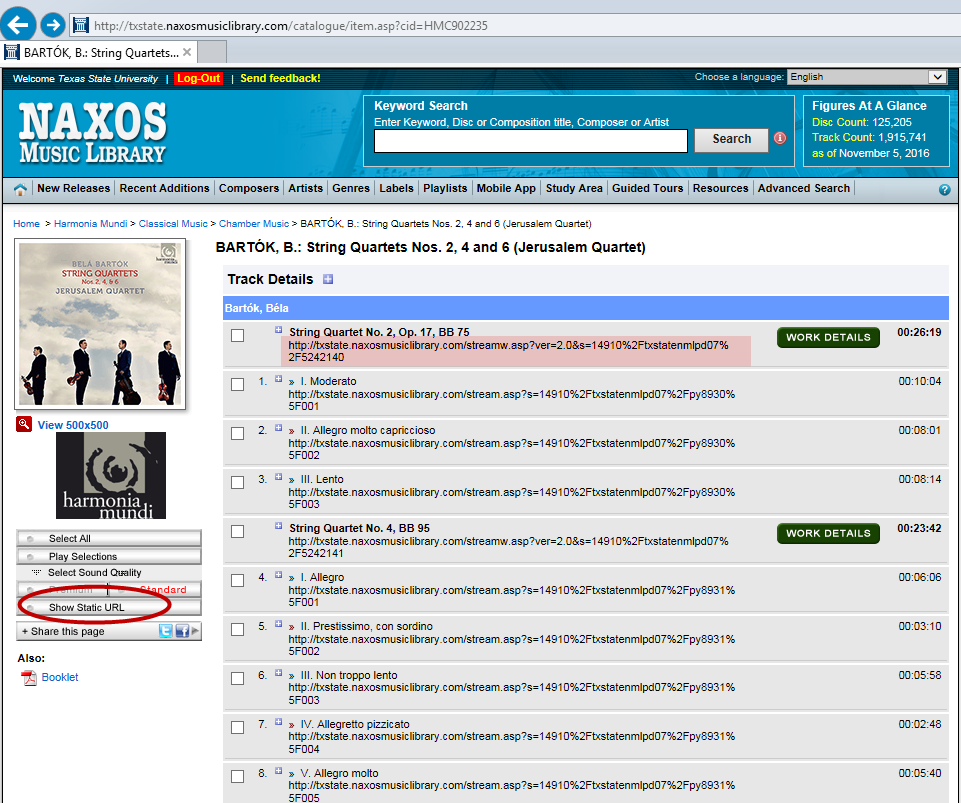Close the BARTÓK String Quartets browser tab

(x=187, y=52)
